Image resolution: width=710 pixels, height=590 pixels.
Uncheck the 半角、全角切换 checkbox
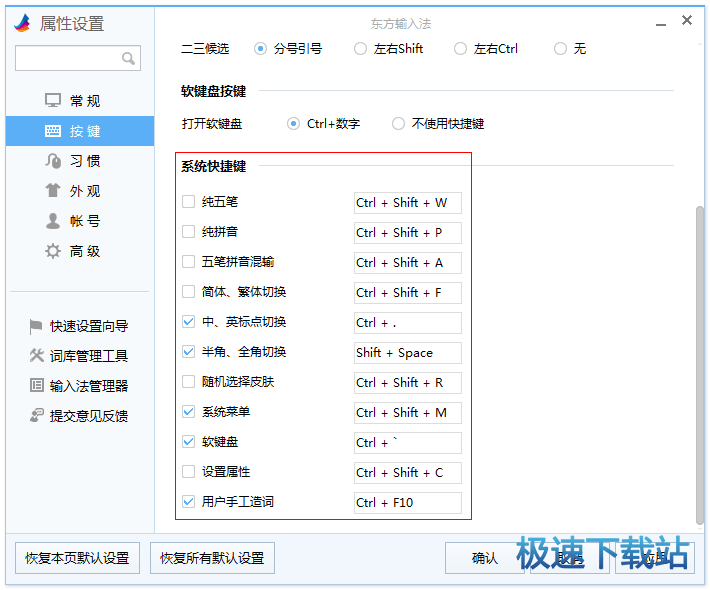188,351
